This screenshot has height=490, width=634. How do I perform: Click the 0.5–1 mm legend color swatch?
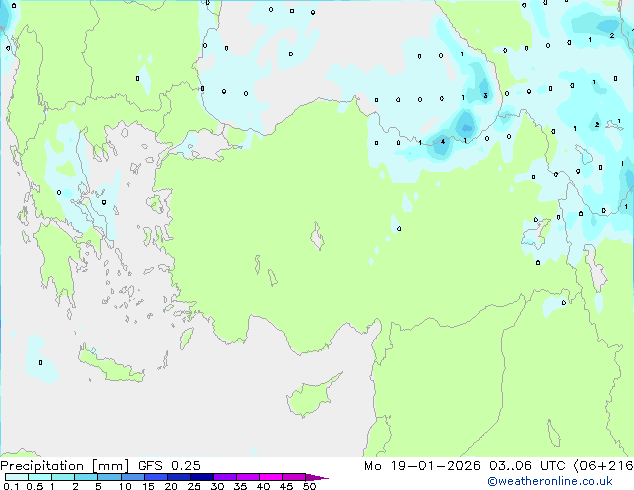(40, 477)
